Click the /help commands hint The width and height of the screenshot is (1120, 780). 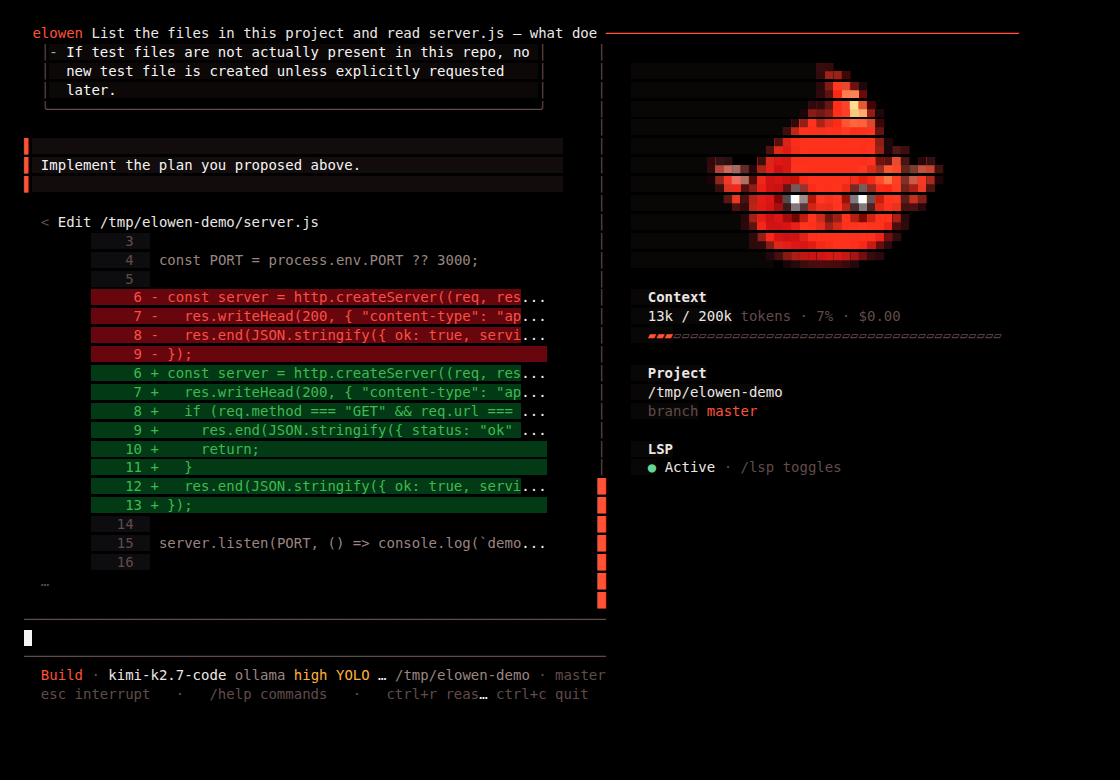[268, 694]
